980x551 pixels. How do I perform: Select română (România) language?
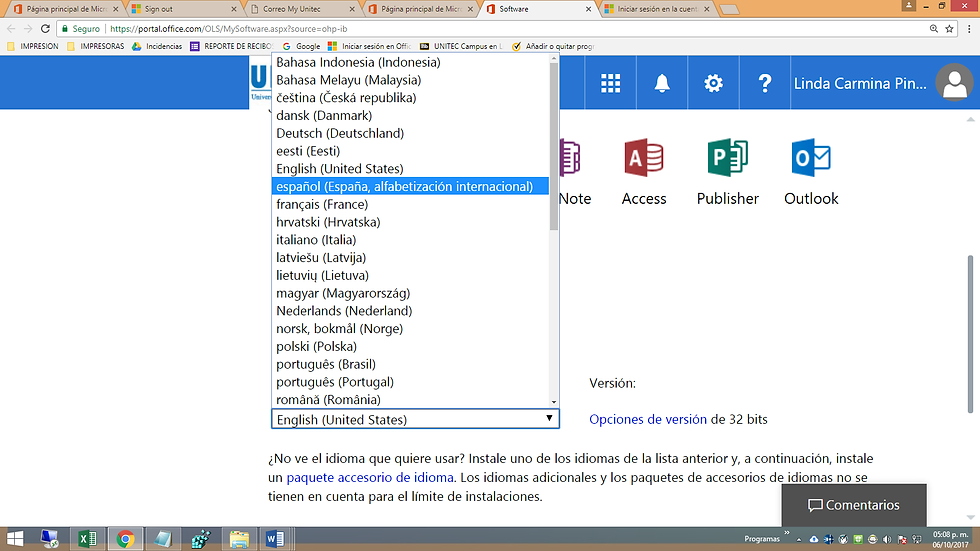point(411,399)
